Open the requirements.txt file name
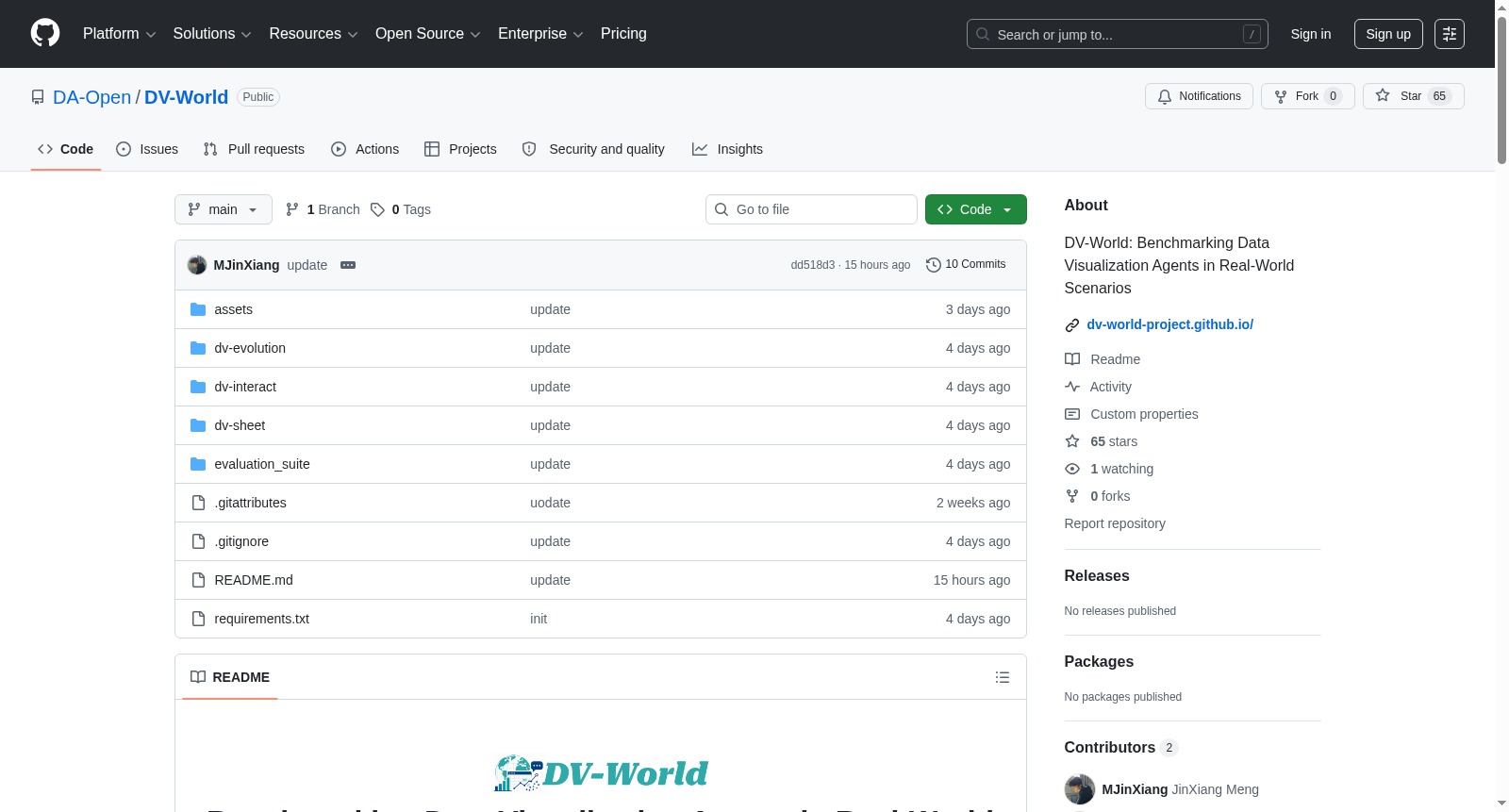Viewport: 1509px width, 812px height. click(262, 619)
